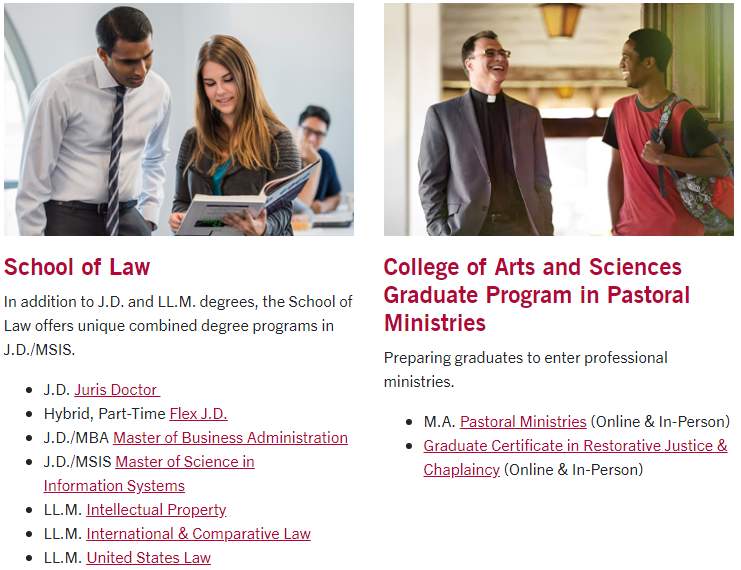Open Graduate Certificate in Restorative Justice link
The image size is (741, 570).
coord(575,445)
